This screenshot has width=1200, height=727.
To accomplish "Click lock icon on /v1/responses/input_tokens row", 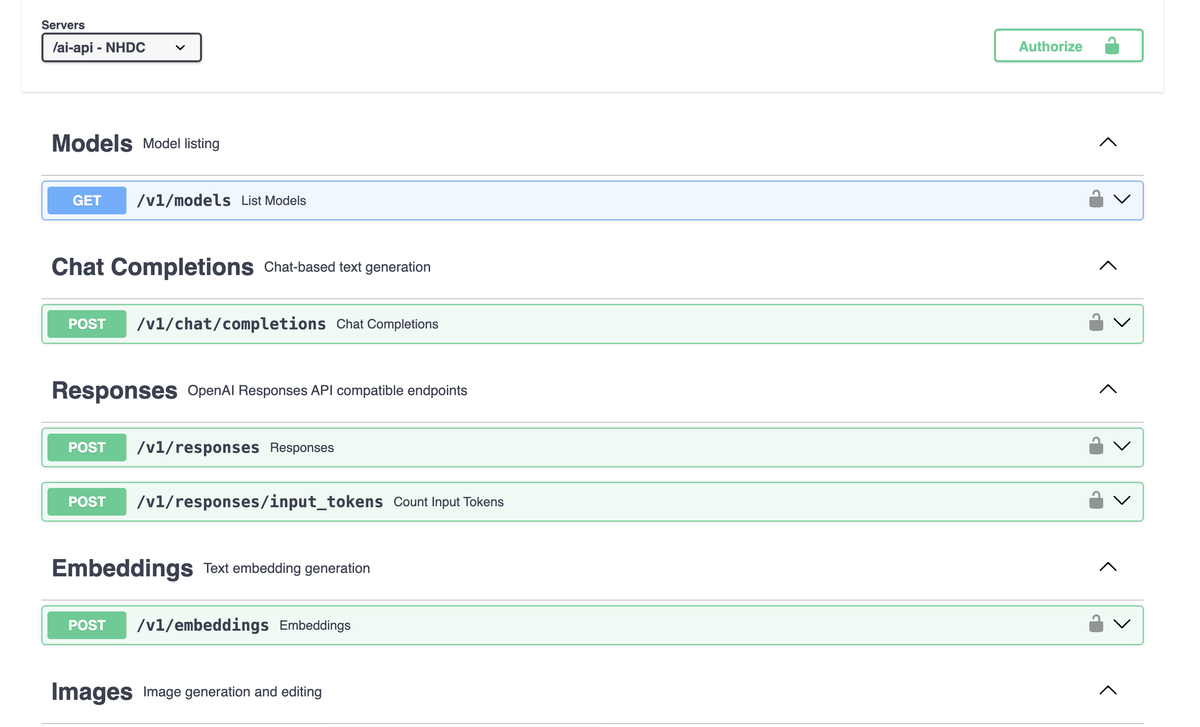I will click(x=1096, y=500).
